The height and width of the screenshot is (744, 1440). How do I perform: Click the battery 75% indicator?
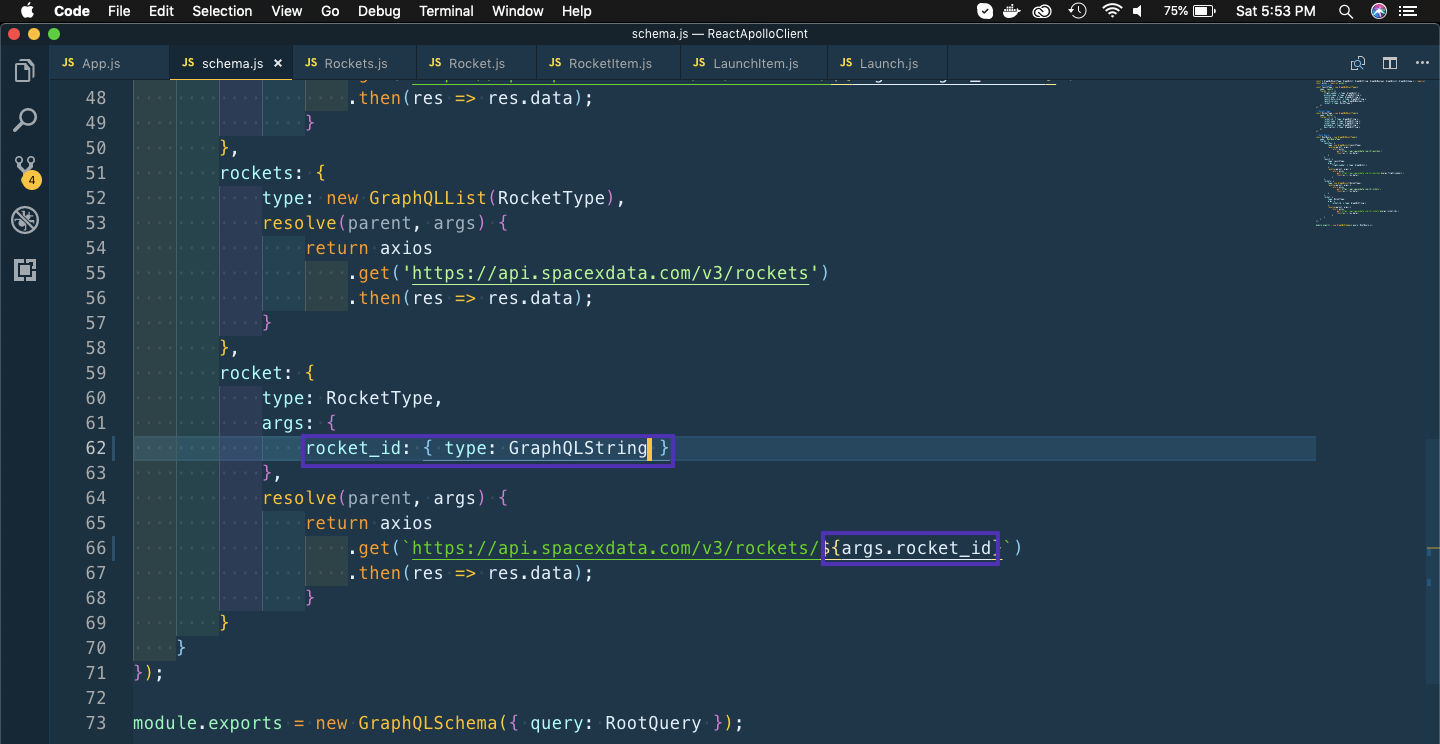click(1189, 11)
